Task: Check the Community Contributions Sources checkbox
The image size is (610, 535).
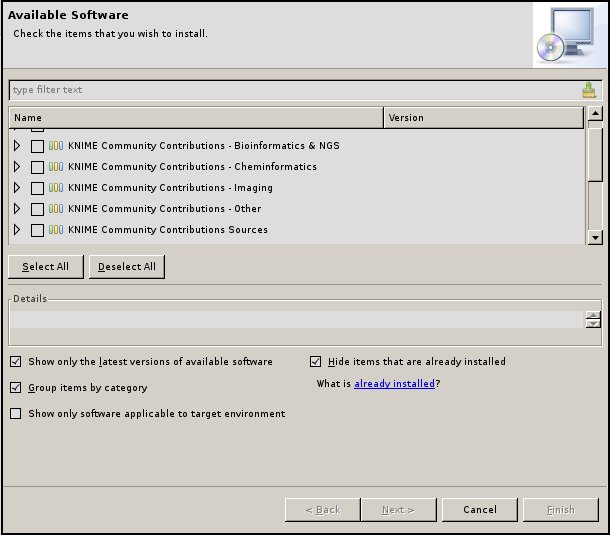Action: click(37, 230)
